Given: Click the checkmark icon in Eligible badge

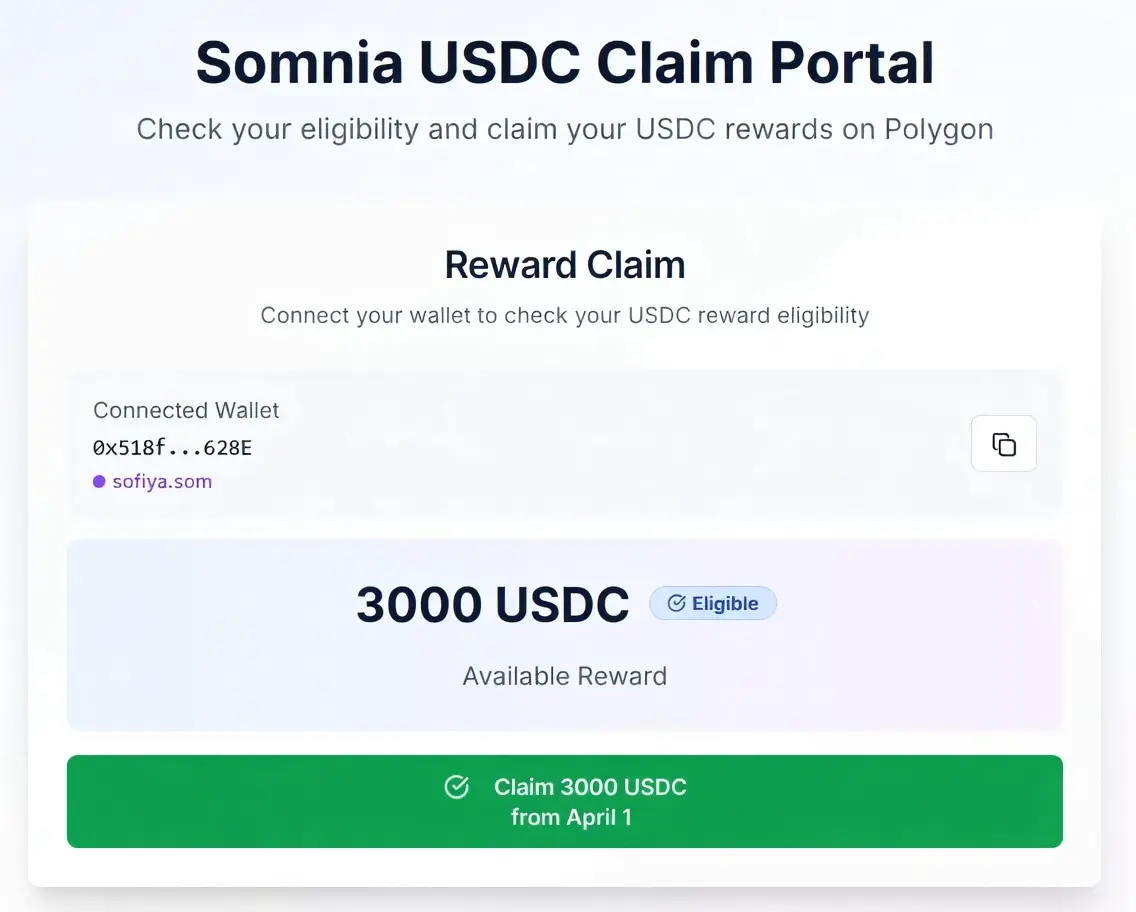Looking at the screenshot, I should pyautogui.click(x=676, y=603).
